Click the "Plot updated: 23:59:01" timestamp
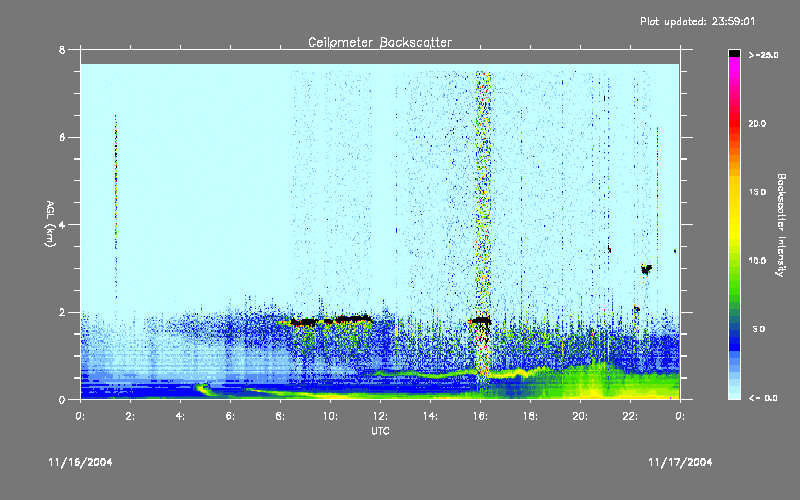 (697, 21)
